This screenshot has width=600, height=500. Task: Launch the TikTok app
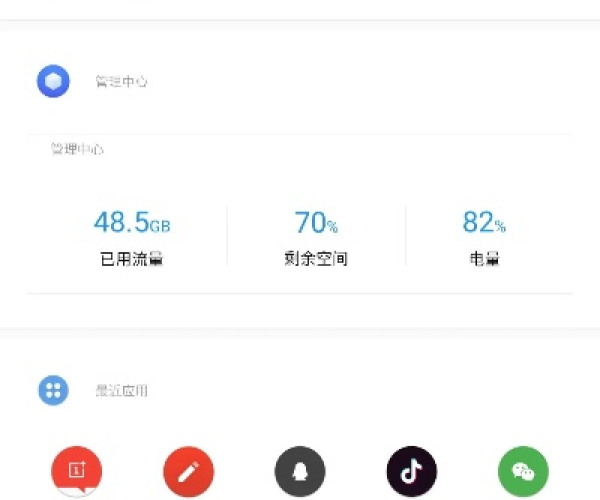click(x=412, y=471)
